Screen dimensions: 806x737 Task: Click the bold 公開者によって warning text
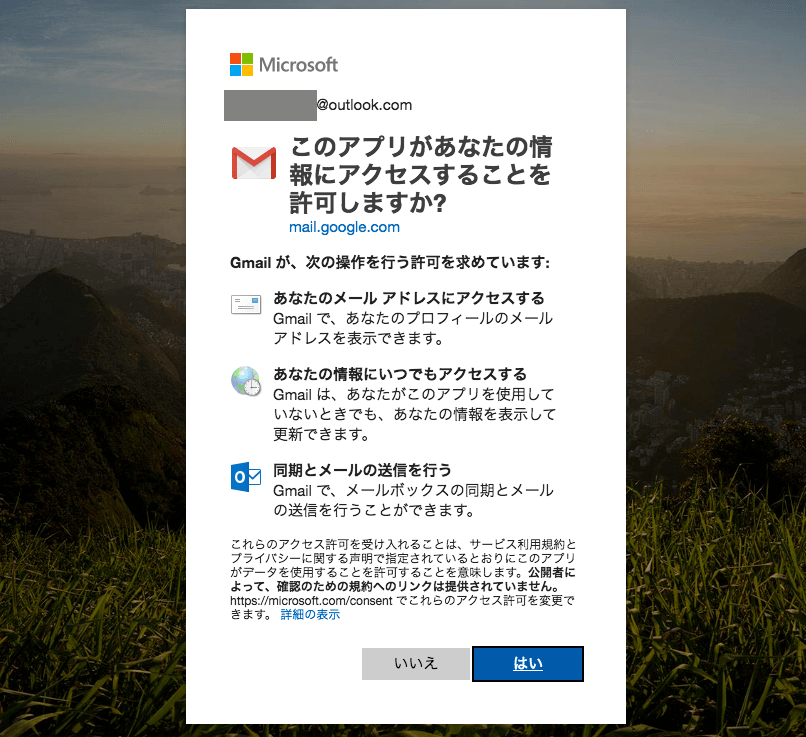tap(403, 579)
